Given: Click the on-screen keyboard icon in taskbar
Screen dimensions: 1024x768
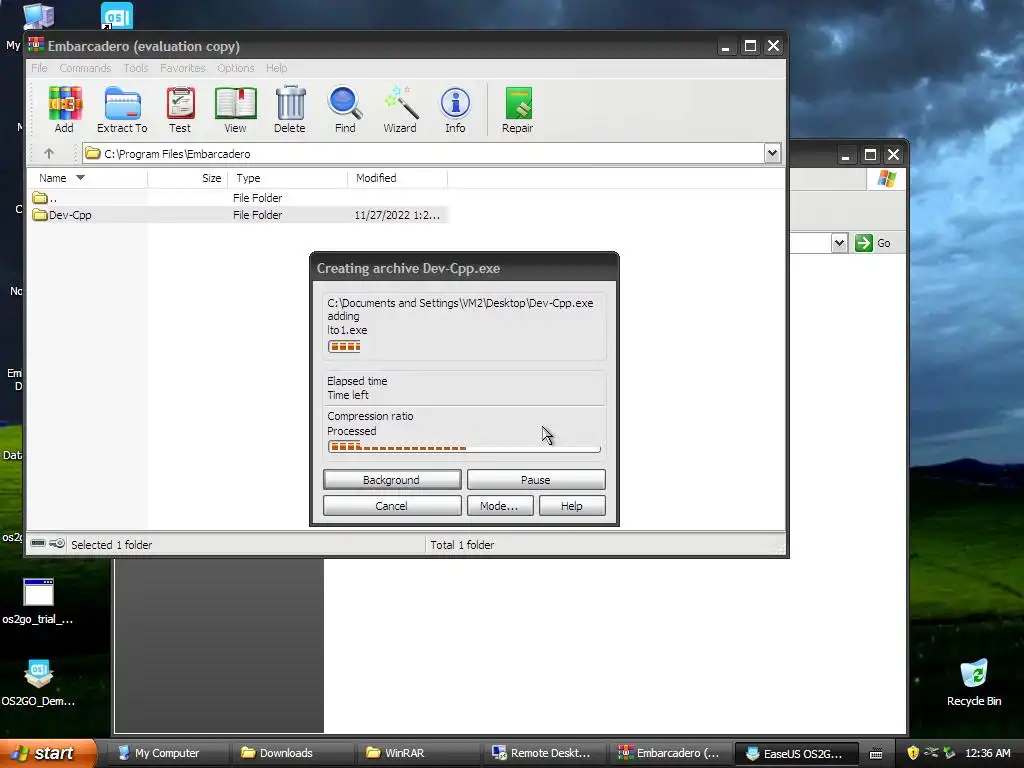Looking at the screenshot, I should coord(876,754).
